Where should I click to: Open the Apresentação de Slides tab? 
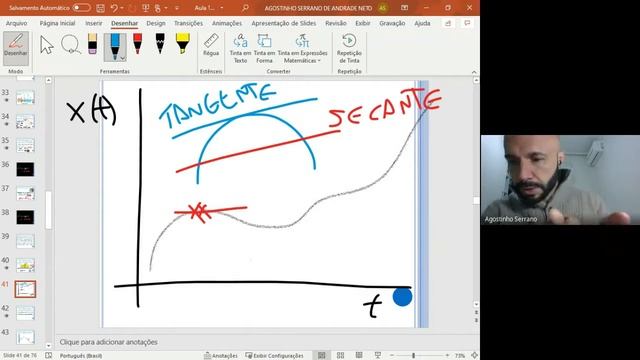[284, 23]
